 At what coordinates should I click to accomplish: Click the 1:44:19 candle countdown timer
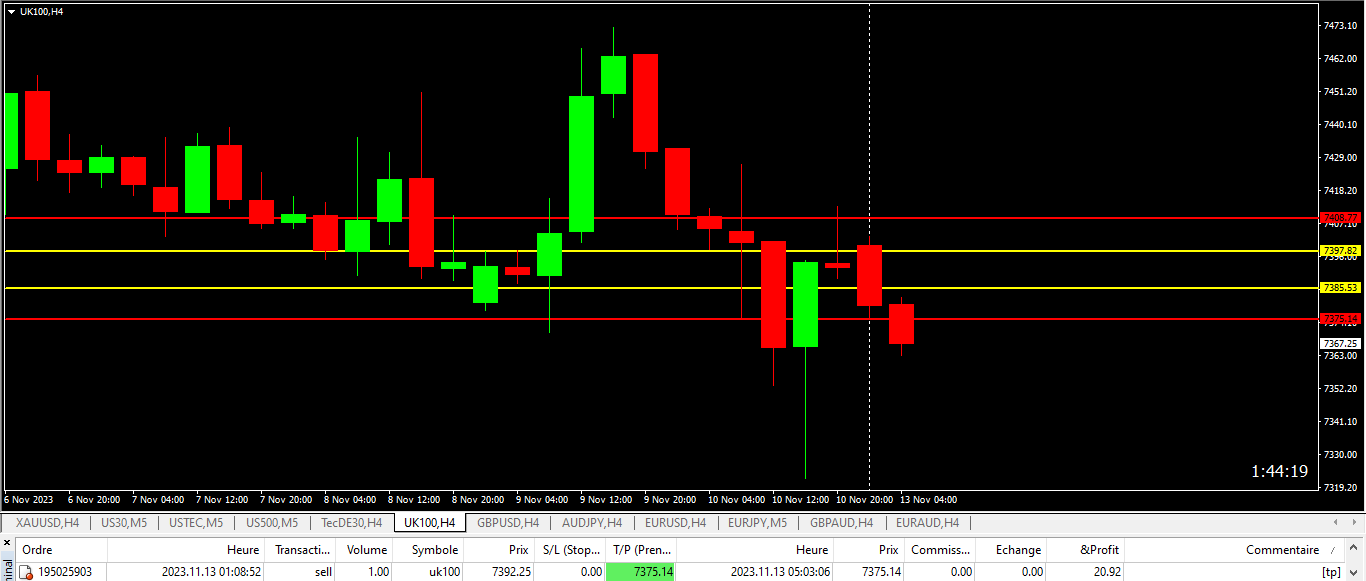point(1279,471)
